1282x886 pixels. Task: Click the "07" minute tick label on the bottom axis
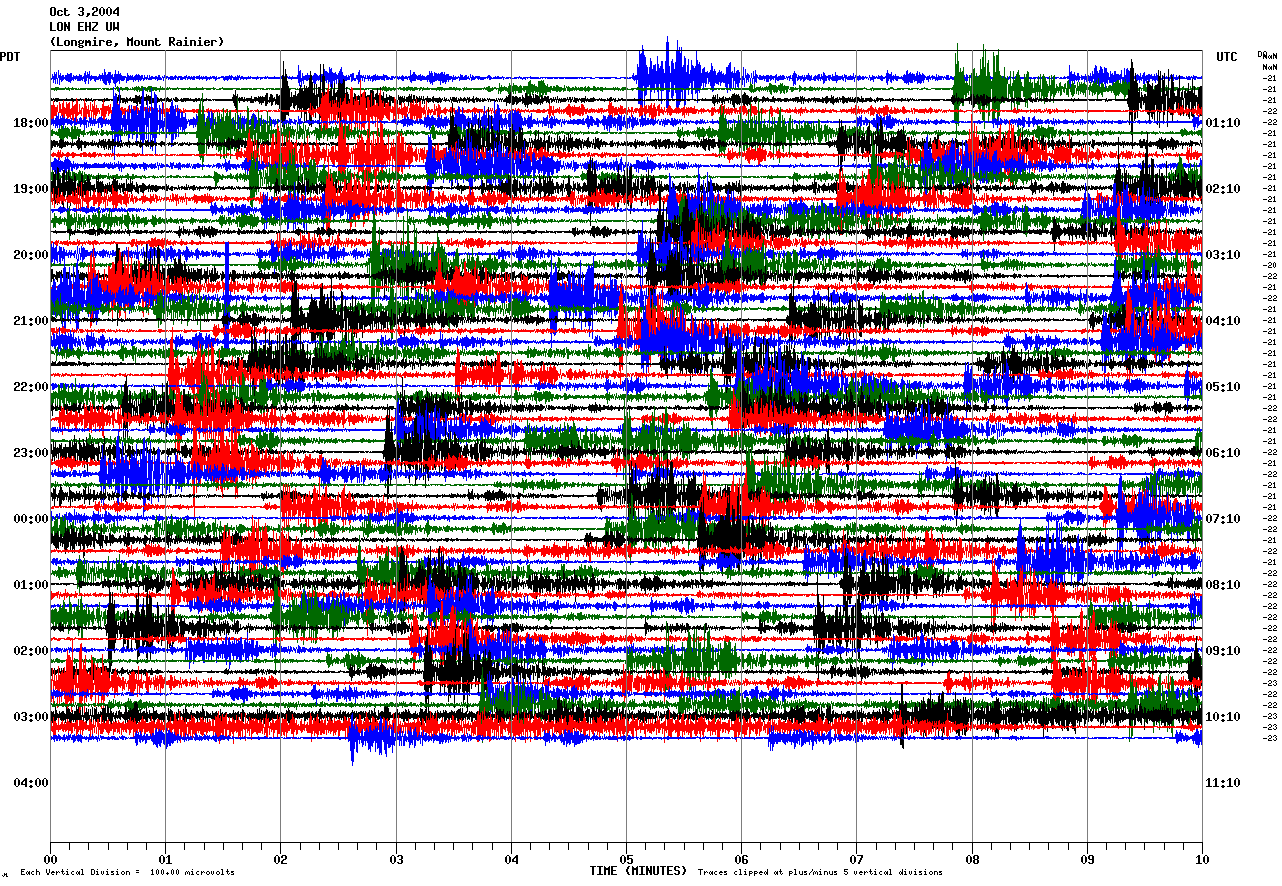point(856,858)
